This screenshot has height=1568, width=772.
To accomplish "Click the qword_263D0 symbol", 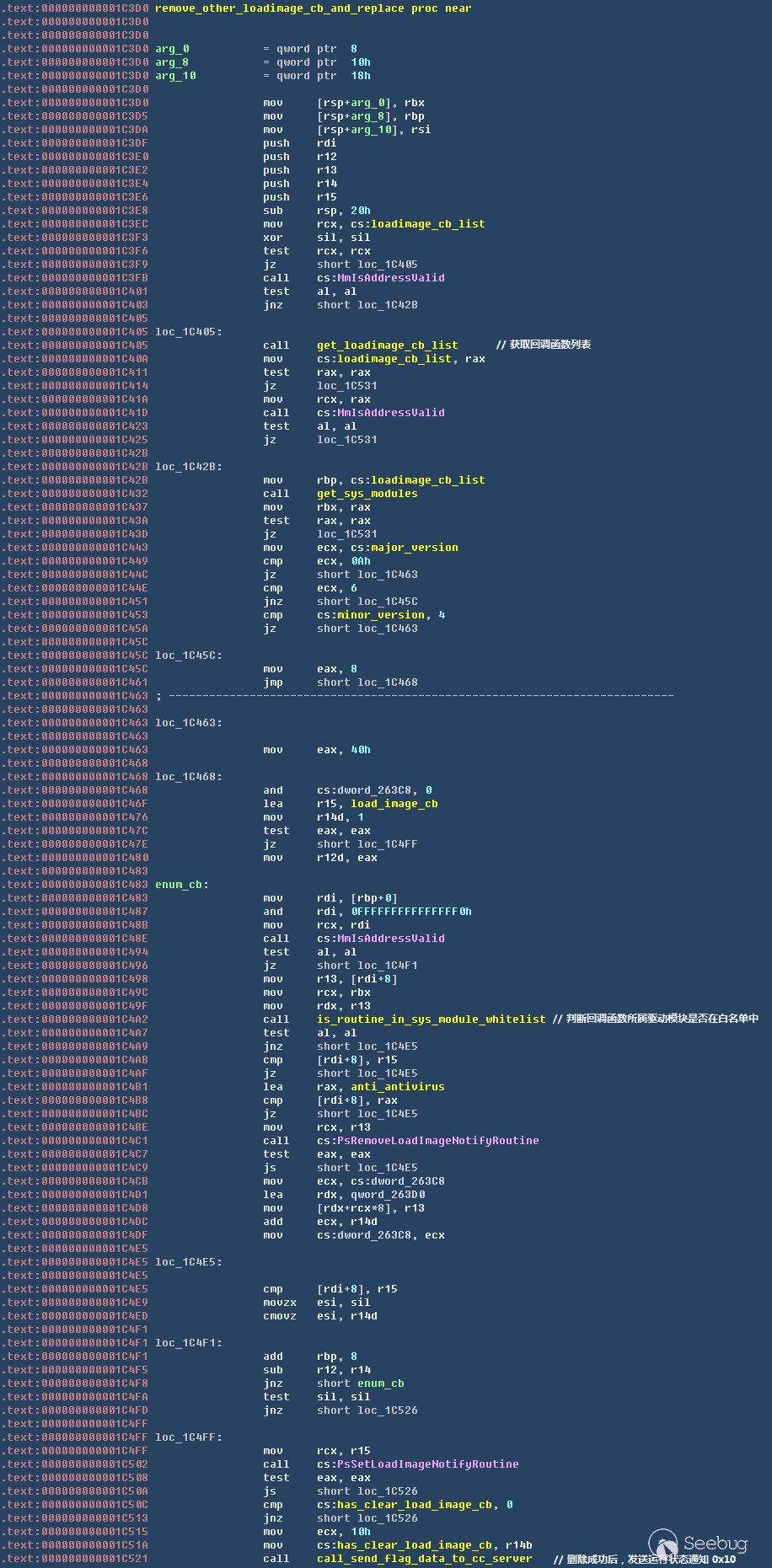I will tap(388, 1195).
